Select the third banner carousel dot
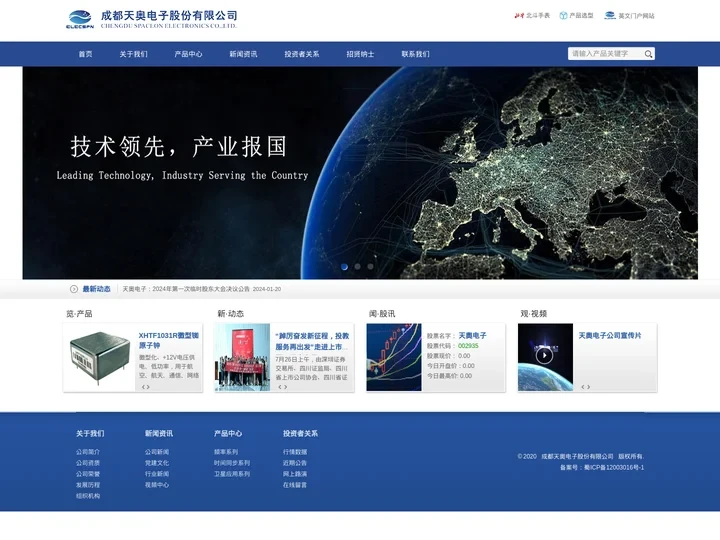Screen dimensions: 720x540 pos(370,266)
